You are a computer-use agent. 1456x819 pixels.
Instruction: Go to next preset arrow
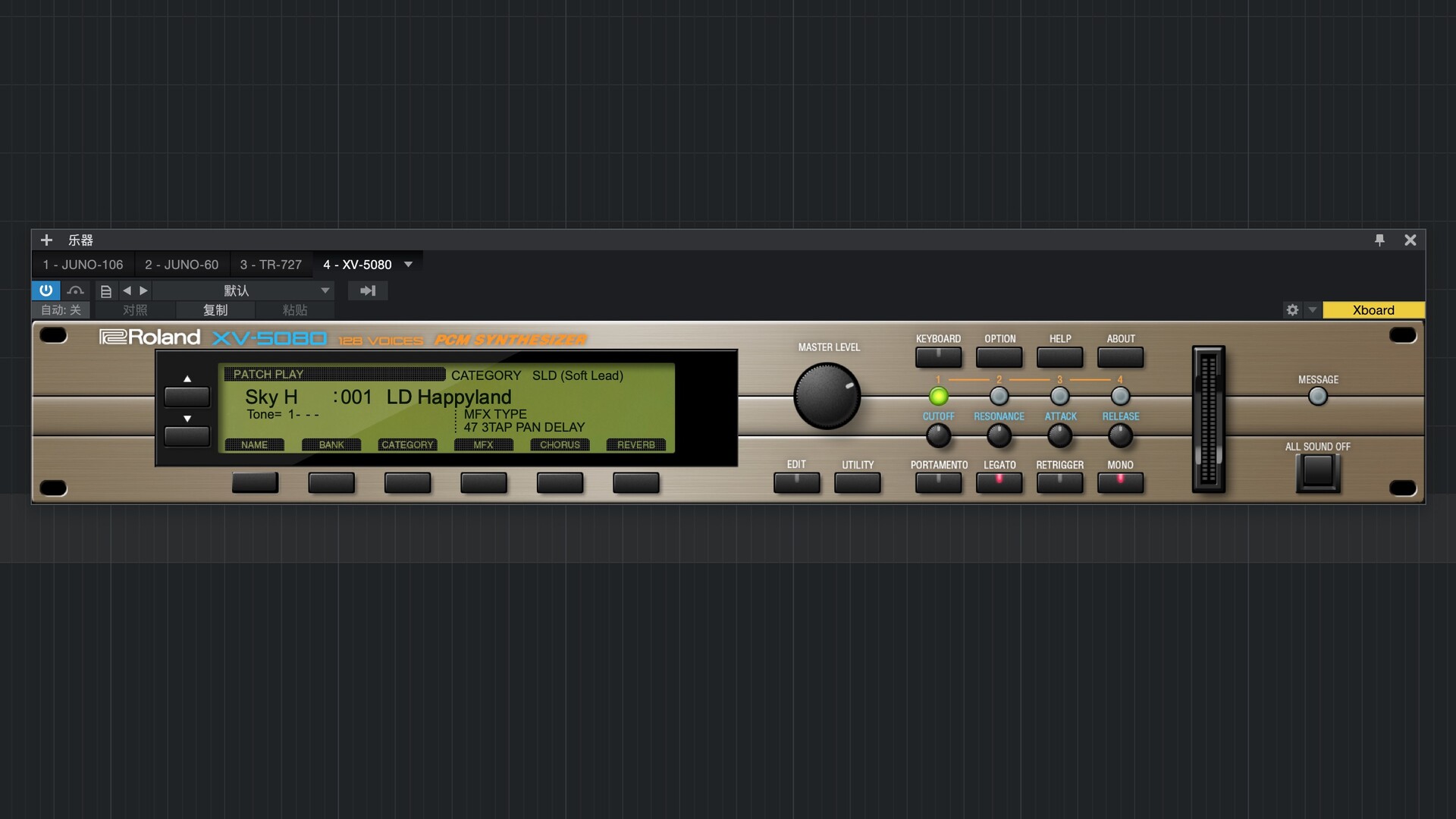pyautogui.click(x=143, y=290)
